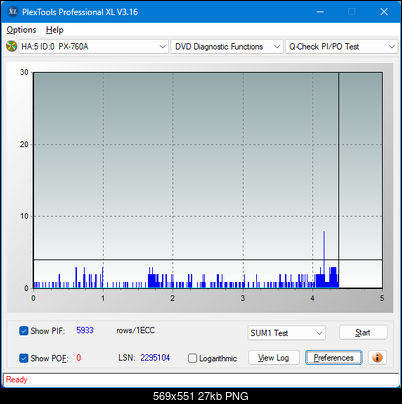Open the Preferences button
Screen dimensions: 402x404
(x=334, y=358)
